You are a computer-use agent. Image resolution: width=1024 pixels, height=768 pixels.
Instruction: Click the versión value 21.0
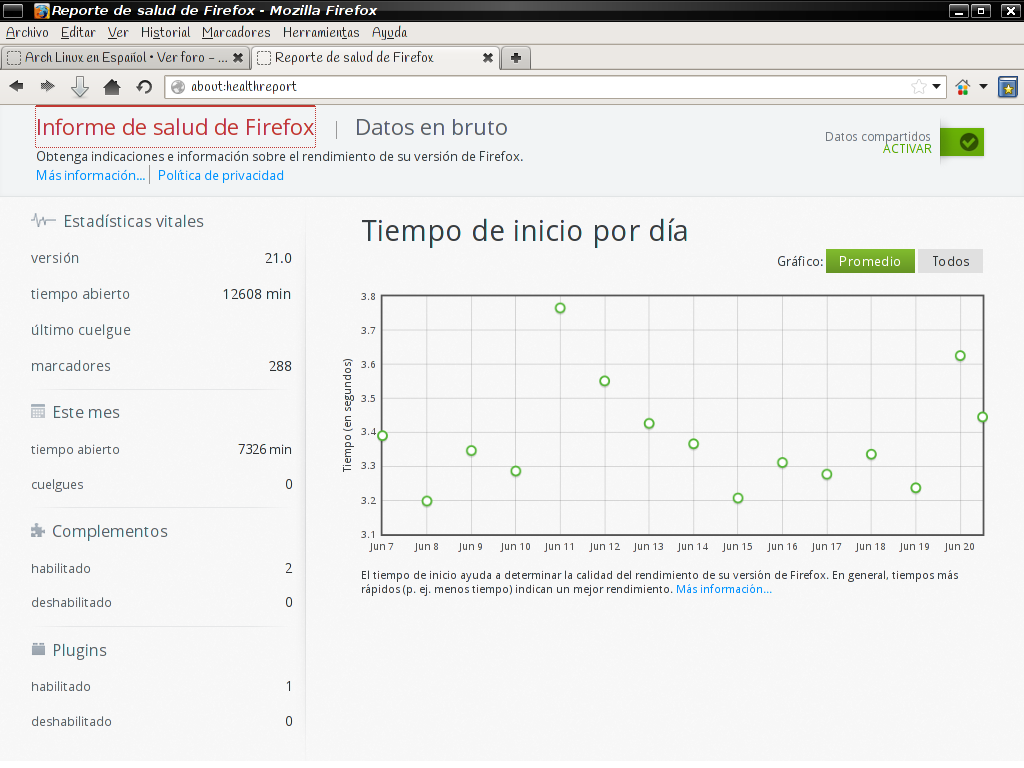click(x=278, y=258)
